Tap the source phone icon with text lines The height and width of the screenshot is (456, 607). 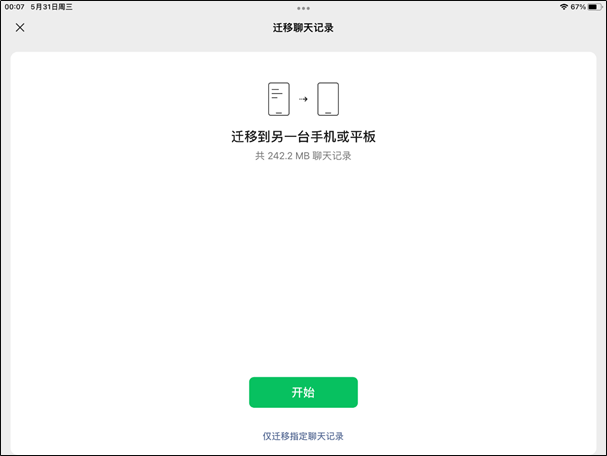pos(279,99)
